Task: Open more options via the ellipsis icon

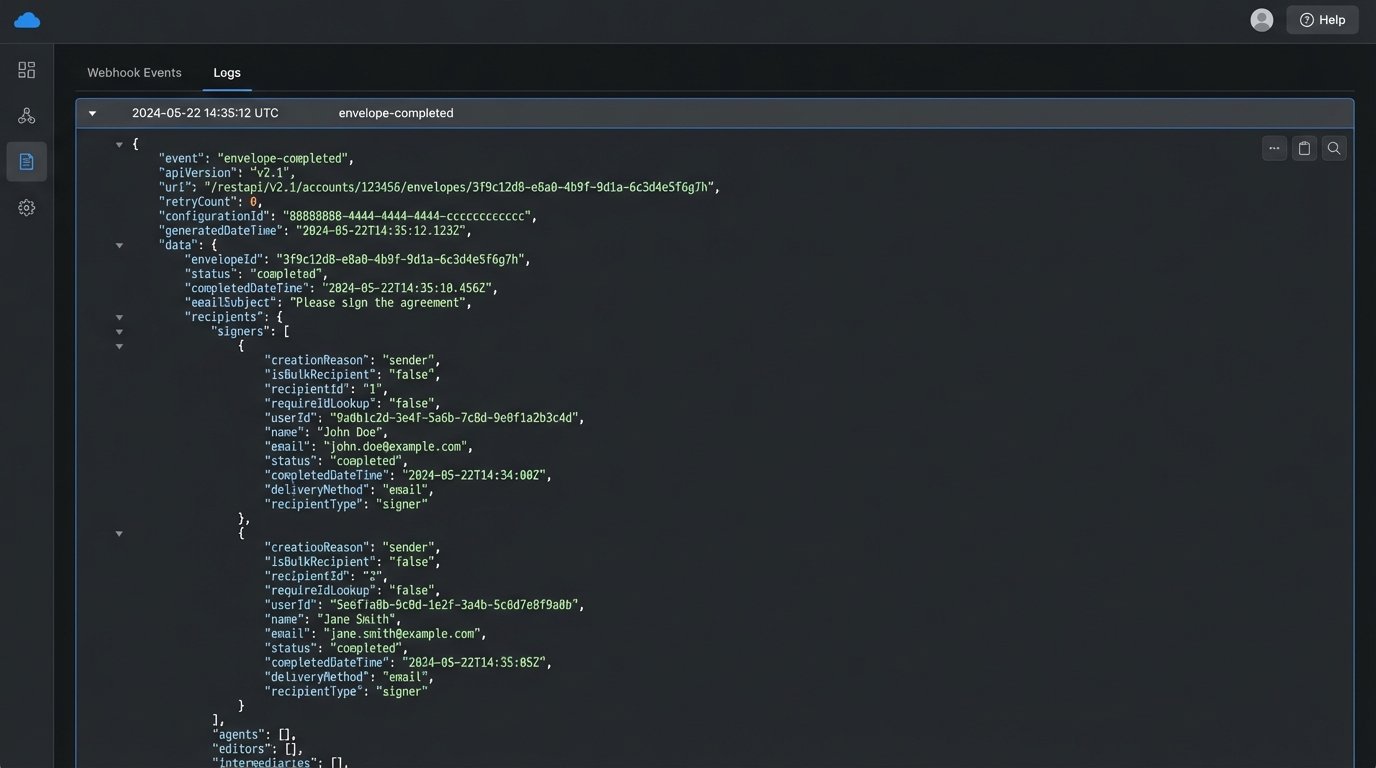Action: [x=1274, y=148]
